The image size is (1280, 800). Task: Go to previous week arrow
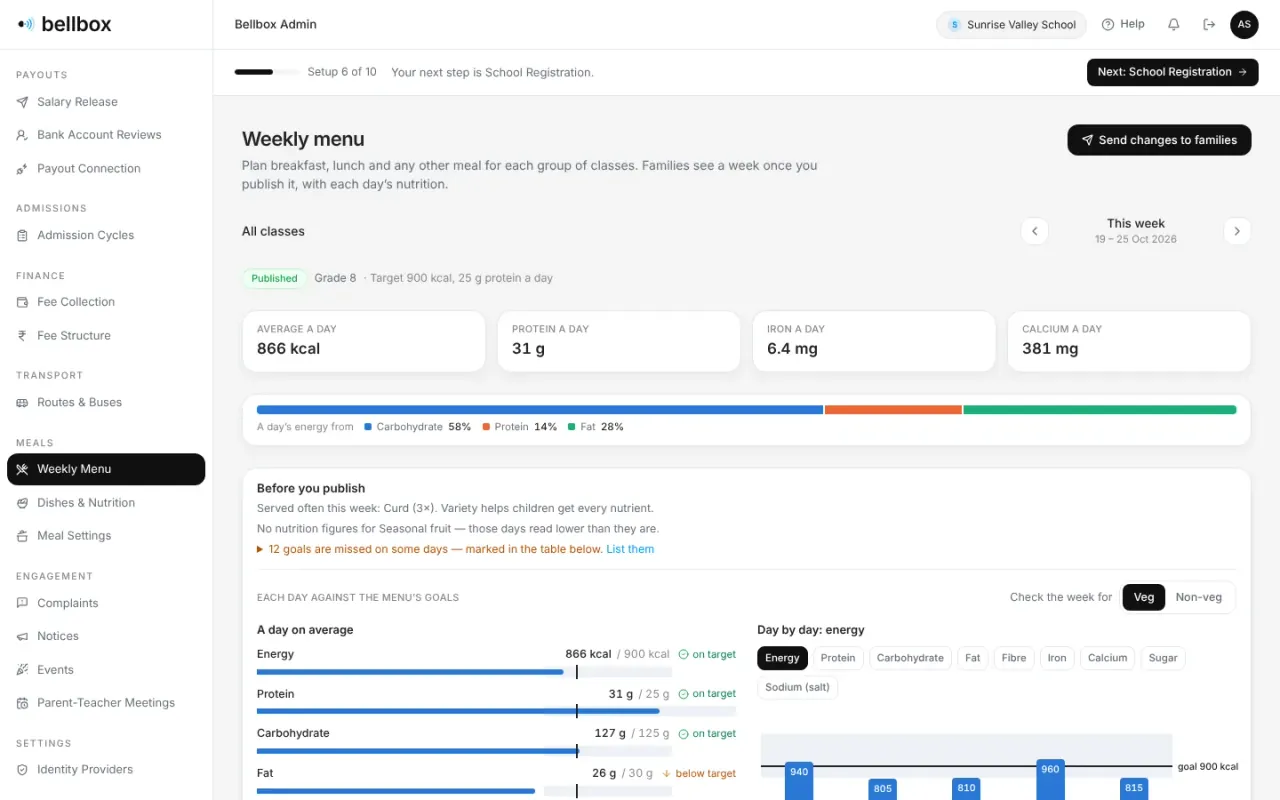pyautogui.click(x=1035, y=231)
